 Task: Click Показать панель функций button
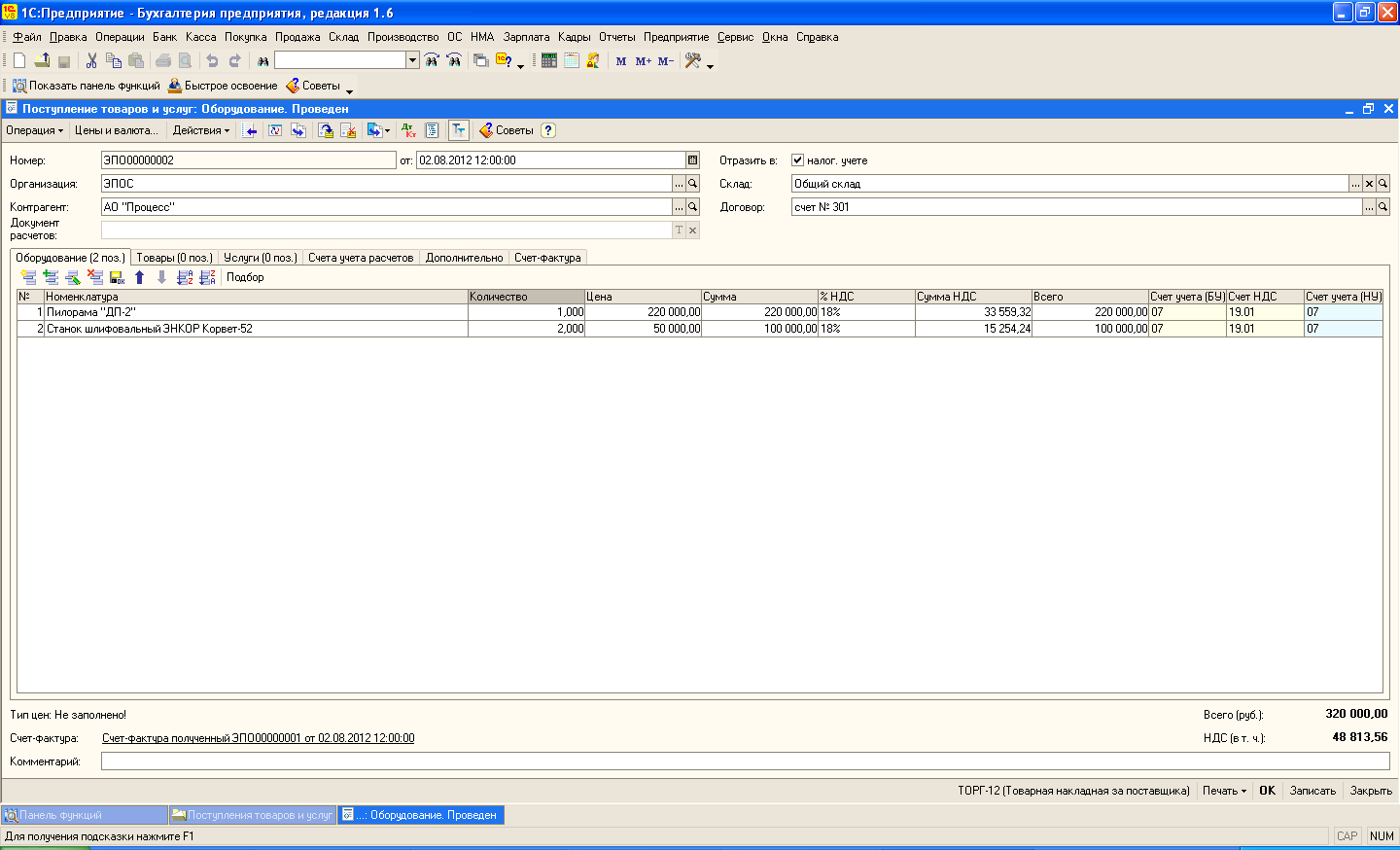pyautogui.click(x=87, y=86)
